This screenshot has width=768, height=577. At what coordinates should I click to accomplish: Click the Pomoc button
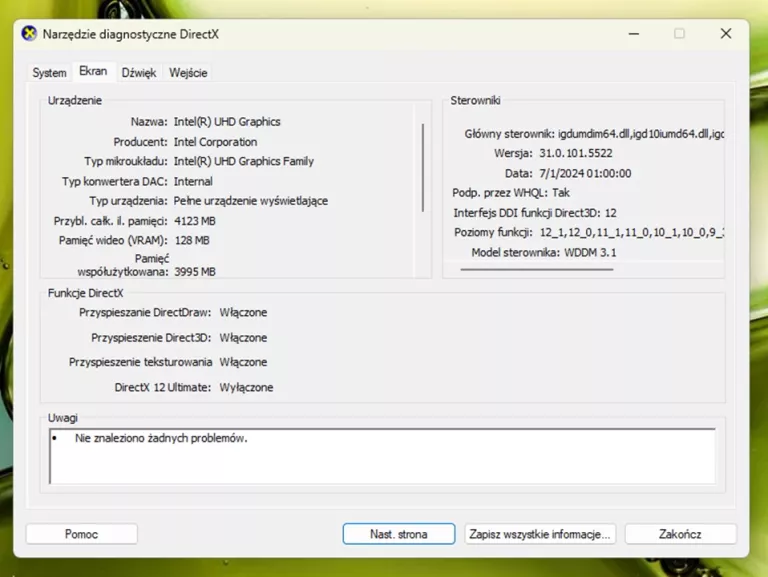pyautogui.click(x=81, y=534)
